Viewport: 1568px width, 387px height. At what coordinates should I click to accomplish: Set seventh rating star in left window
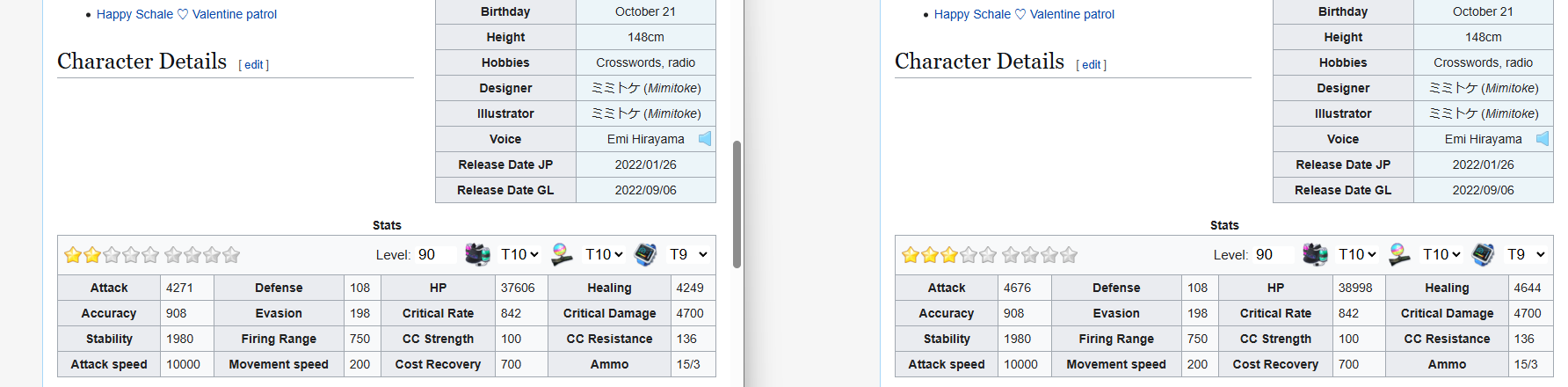192,255
